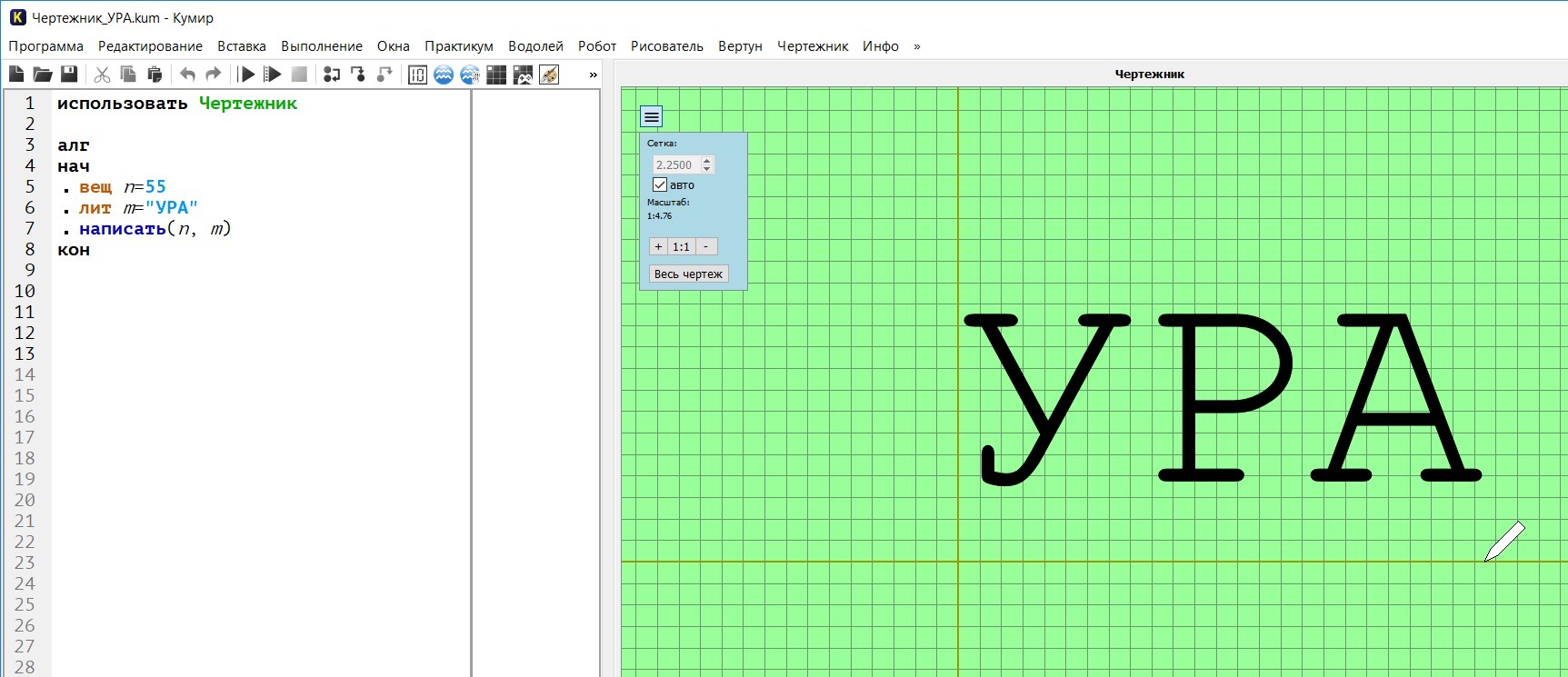Toggle the авто grid checkbox

[660, 184]
